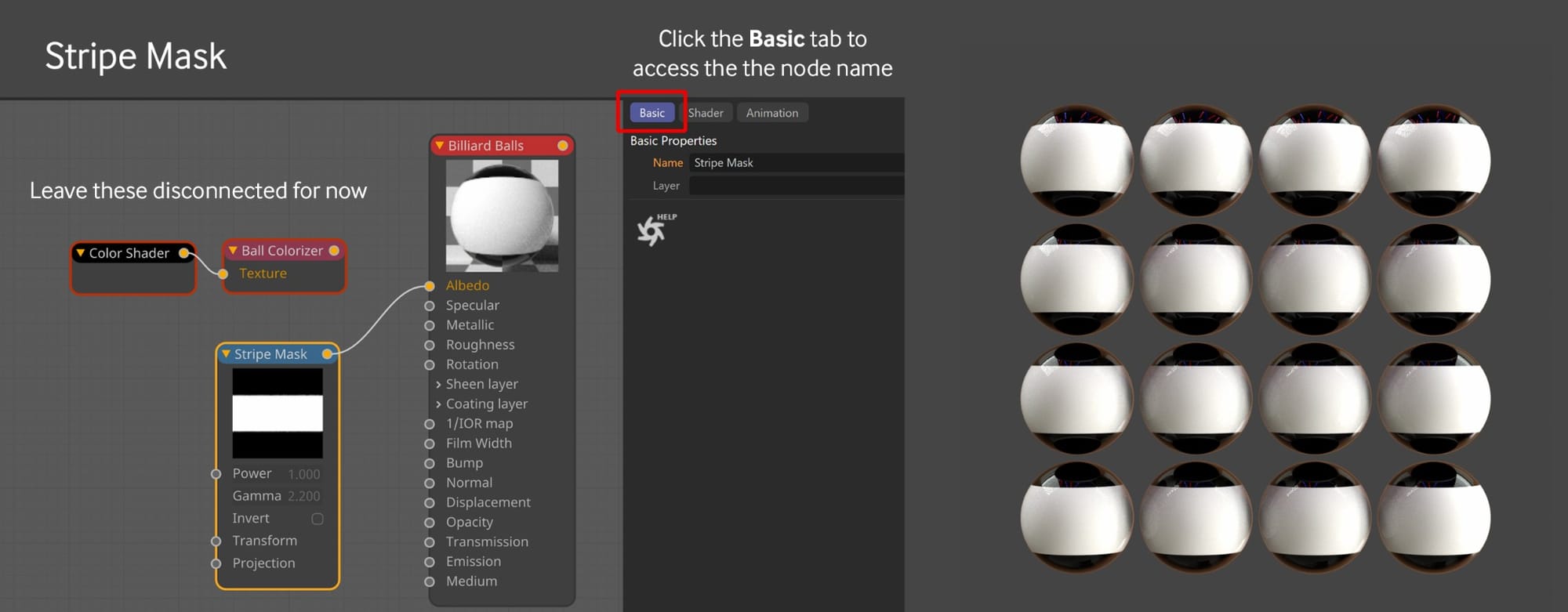Select the Color Shader node title
This screenshot has width=1568, height=612.
129,253
